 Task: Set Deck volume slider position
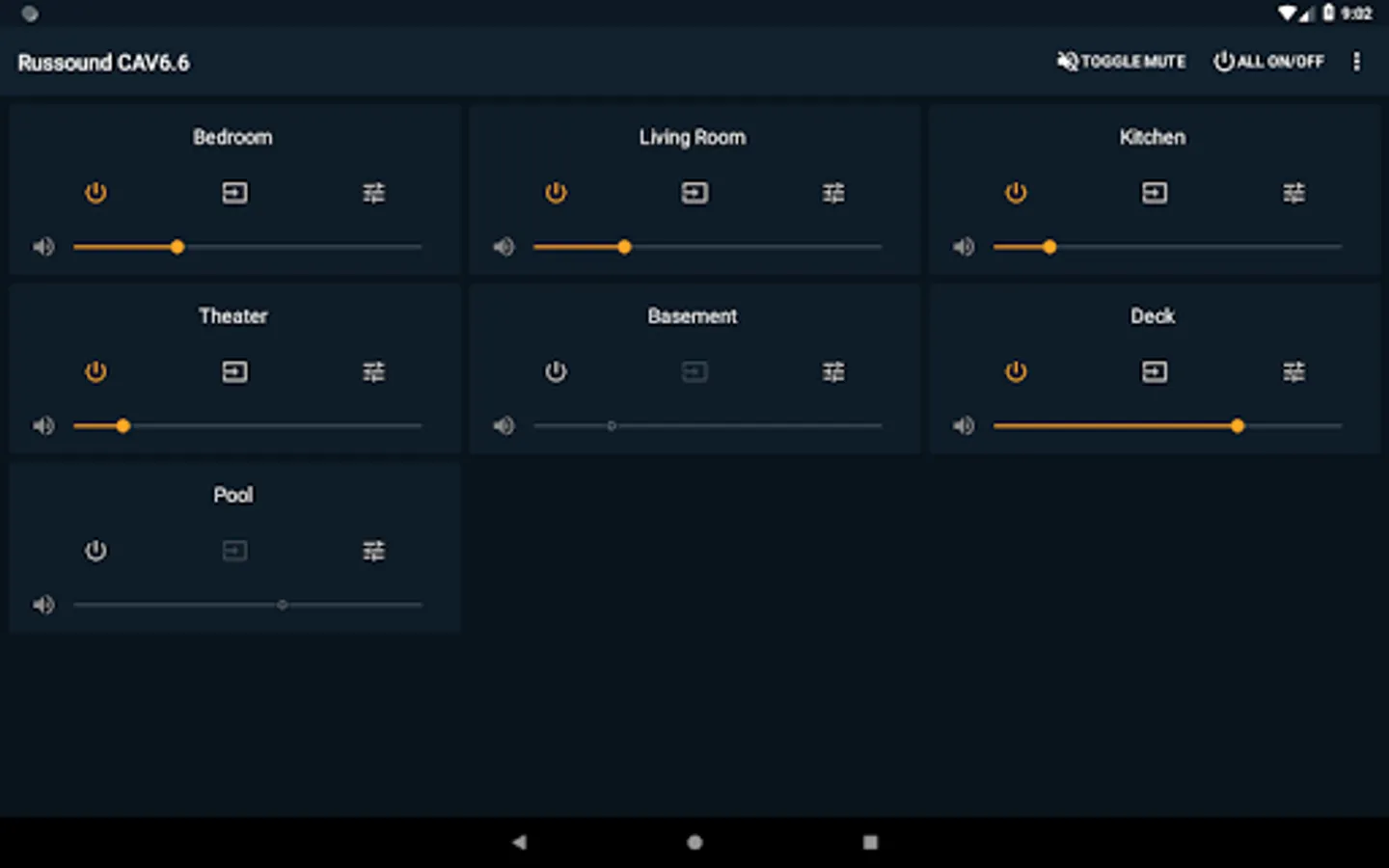point(1168,425)
